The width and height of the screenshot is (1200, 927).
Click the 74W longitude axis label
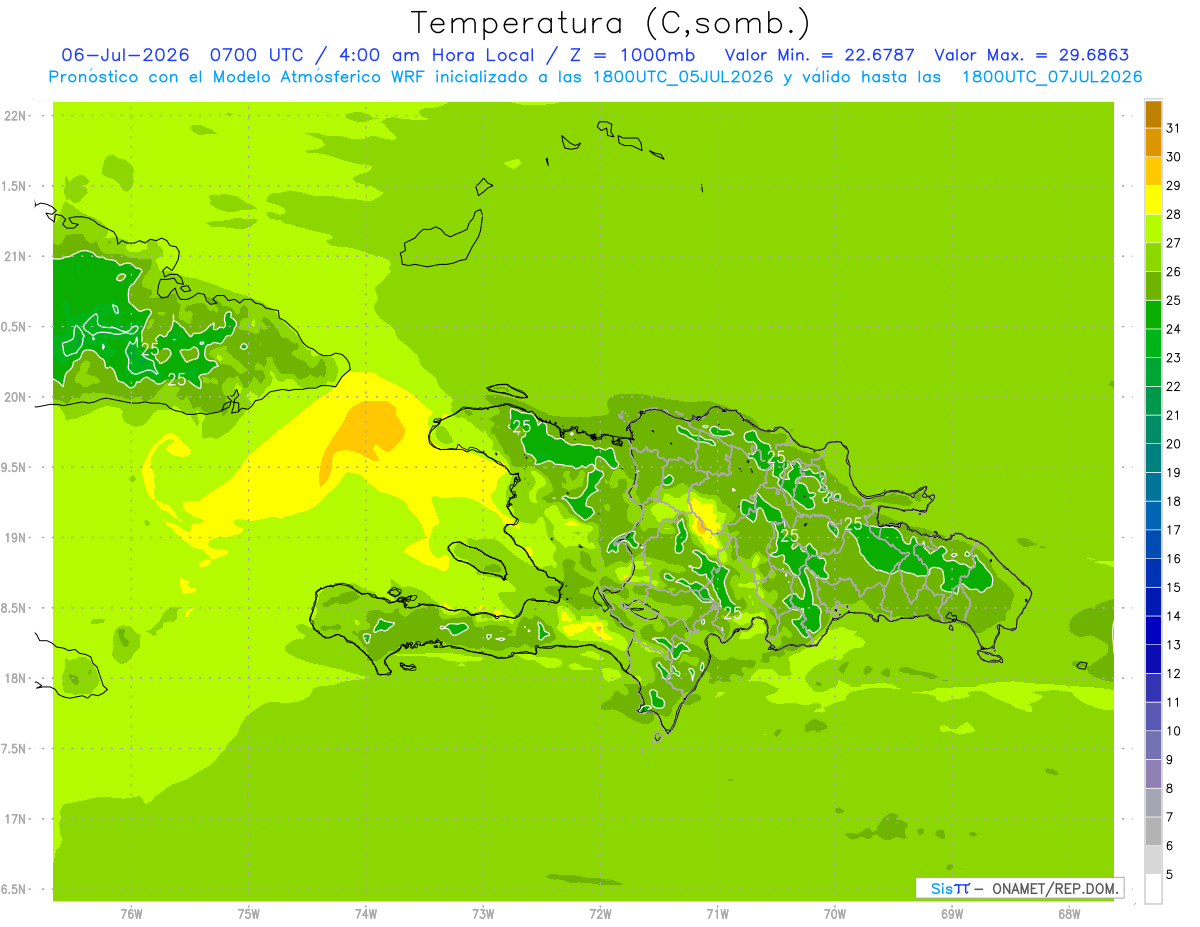tap(365, 913)
